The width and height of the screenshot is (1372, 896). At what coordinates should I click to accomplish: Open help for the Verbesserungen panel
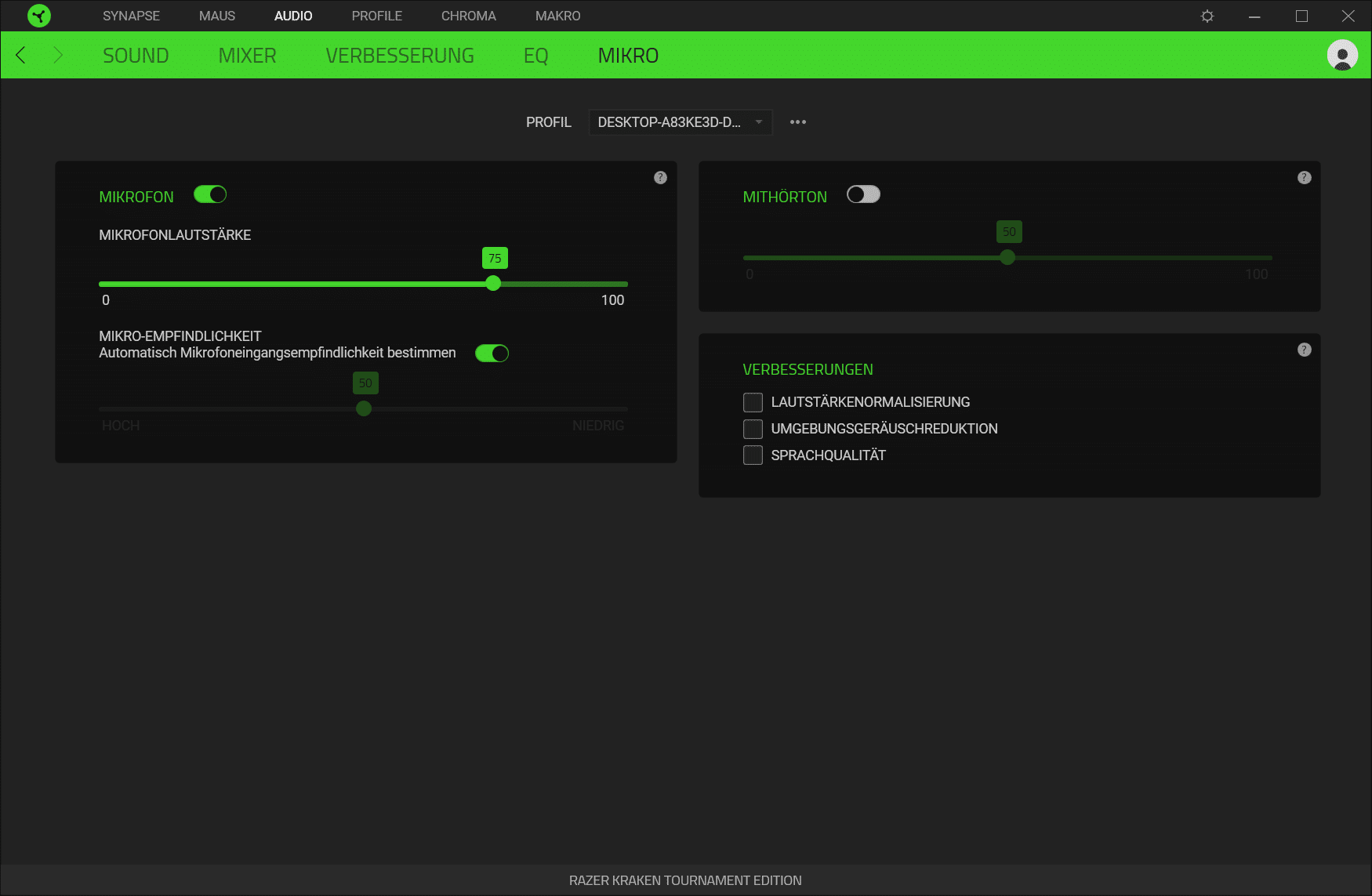click(1304, 350)
